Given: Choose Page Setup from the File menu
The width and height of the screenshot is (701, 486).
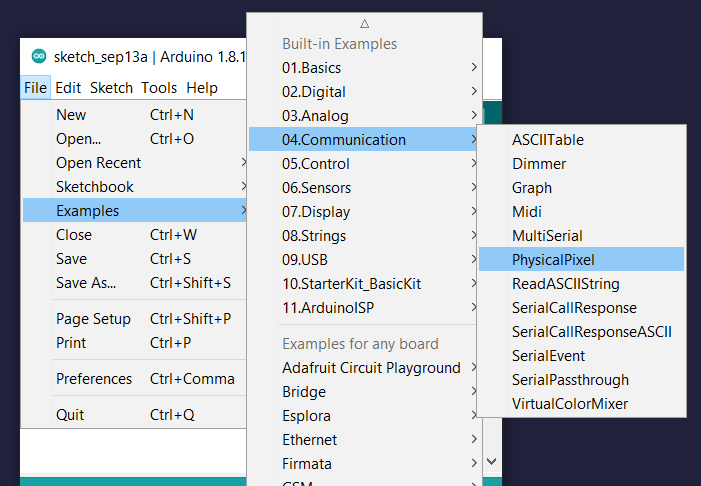Looking at the screenshot, I should [x=135, y=319].
